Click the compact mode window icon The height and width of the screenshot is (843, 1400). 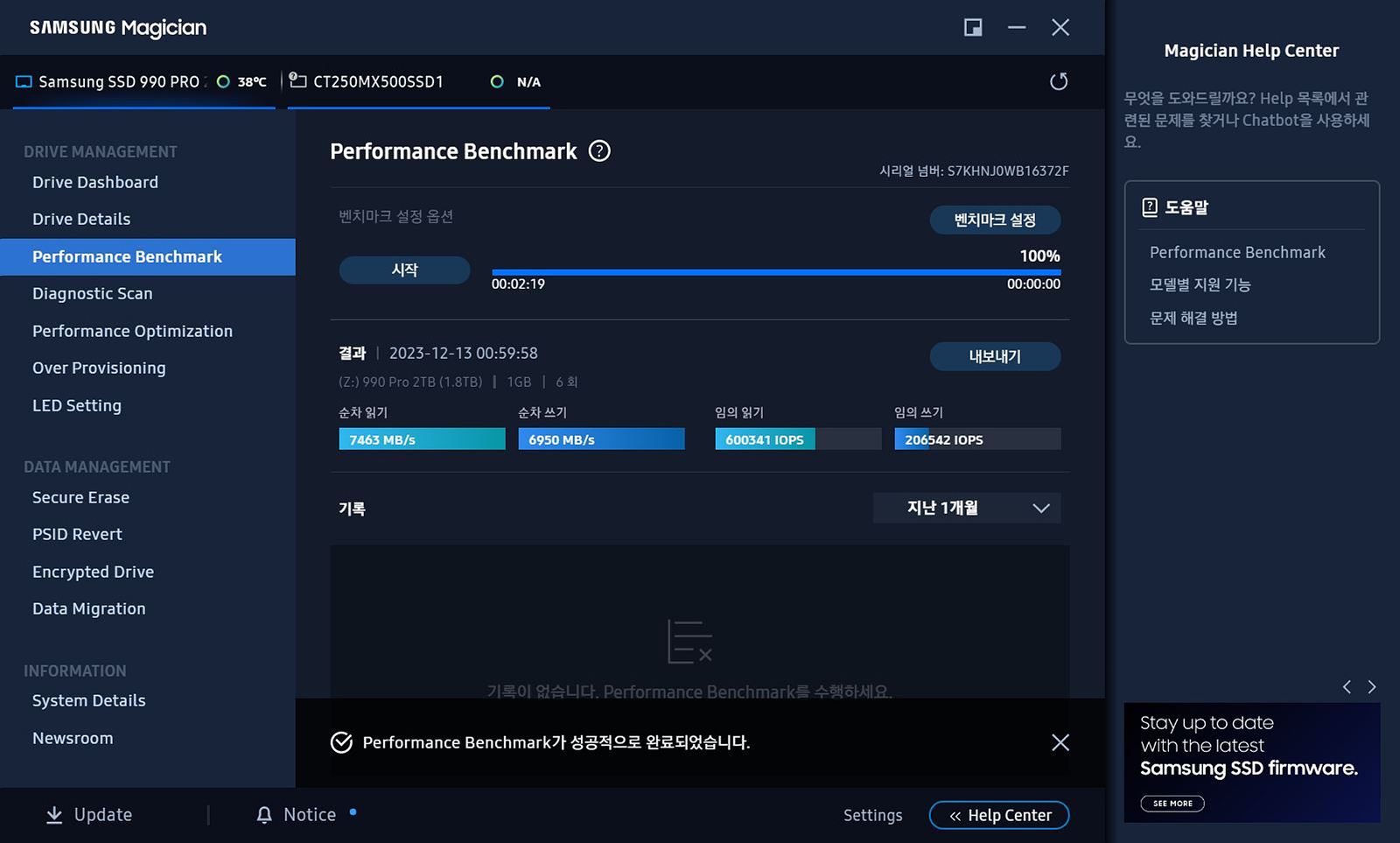(x=973, y=27)
